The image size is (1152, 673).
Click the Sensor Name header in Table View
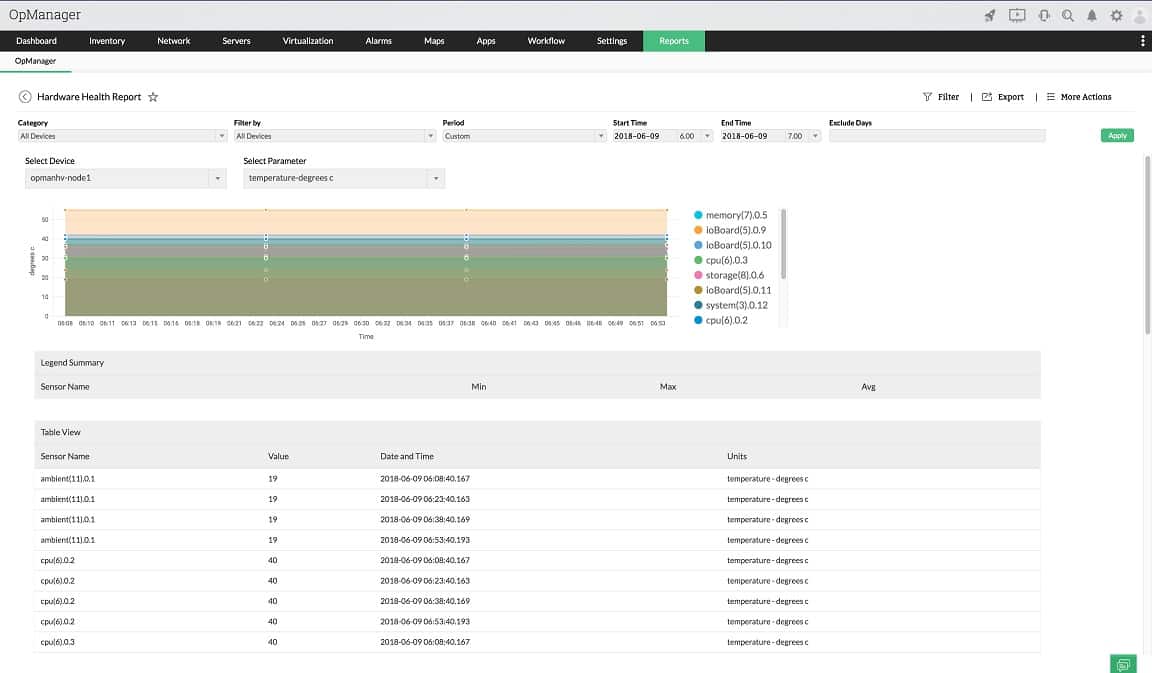pos(65,456)
